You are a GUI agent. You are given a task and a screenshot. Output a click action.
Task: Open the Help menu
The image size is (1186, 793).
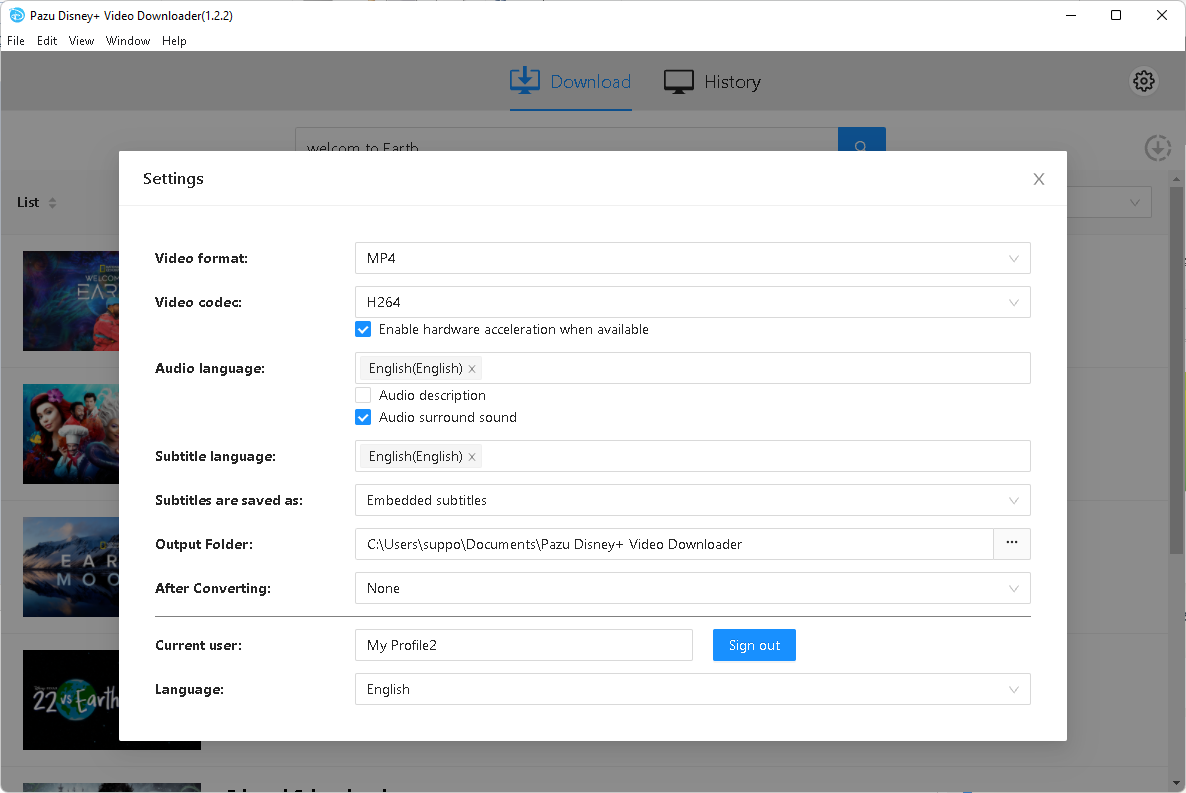(x=174, y=41)
